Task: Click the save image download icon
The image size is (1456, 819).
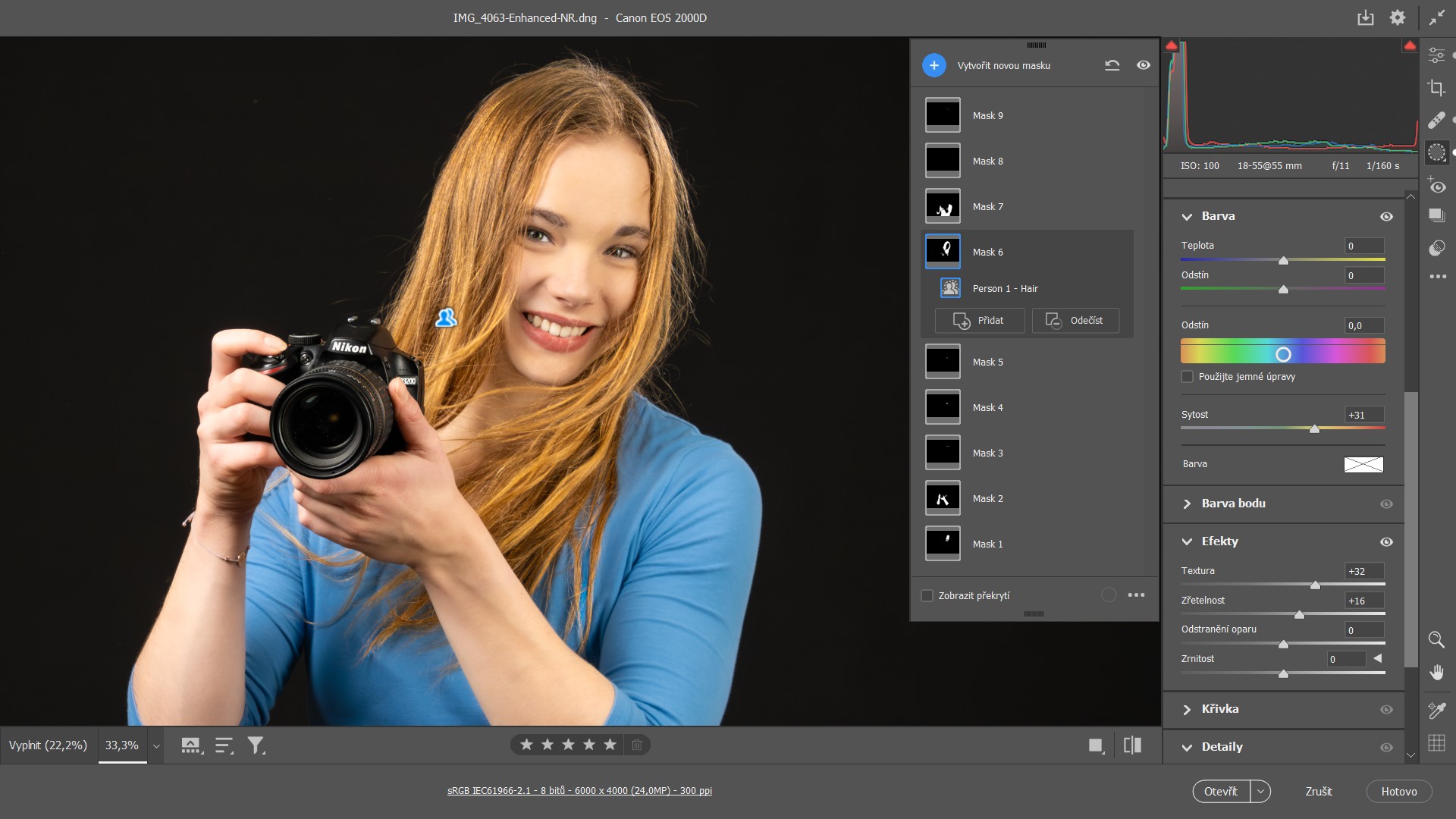Action: click(1365, 17)
